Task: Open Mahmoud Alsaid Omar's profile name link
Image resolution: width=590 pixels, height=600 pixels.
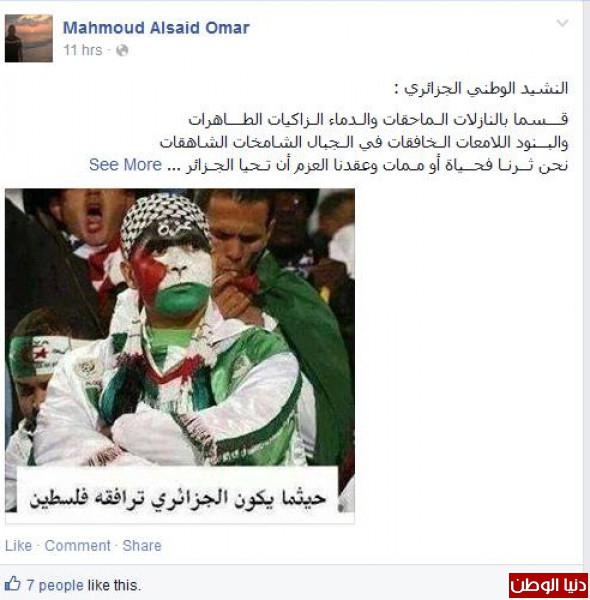Action: coord(156,28)
